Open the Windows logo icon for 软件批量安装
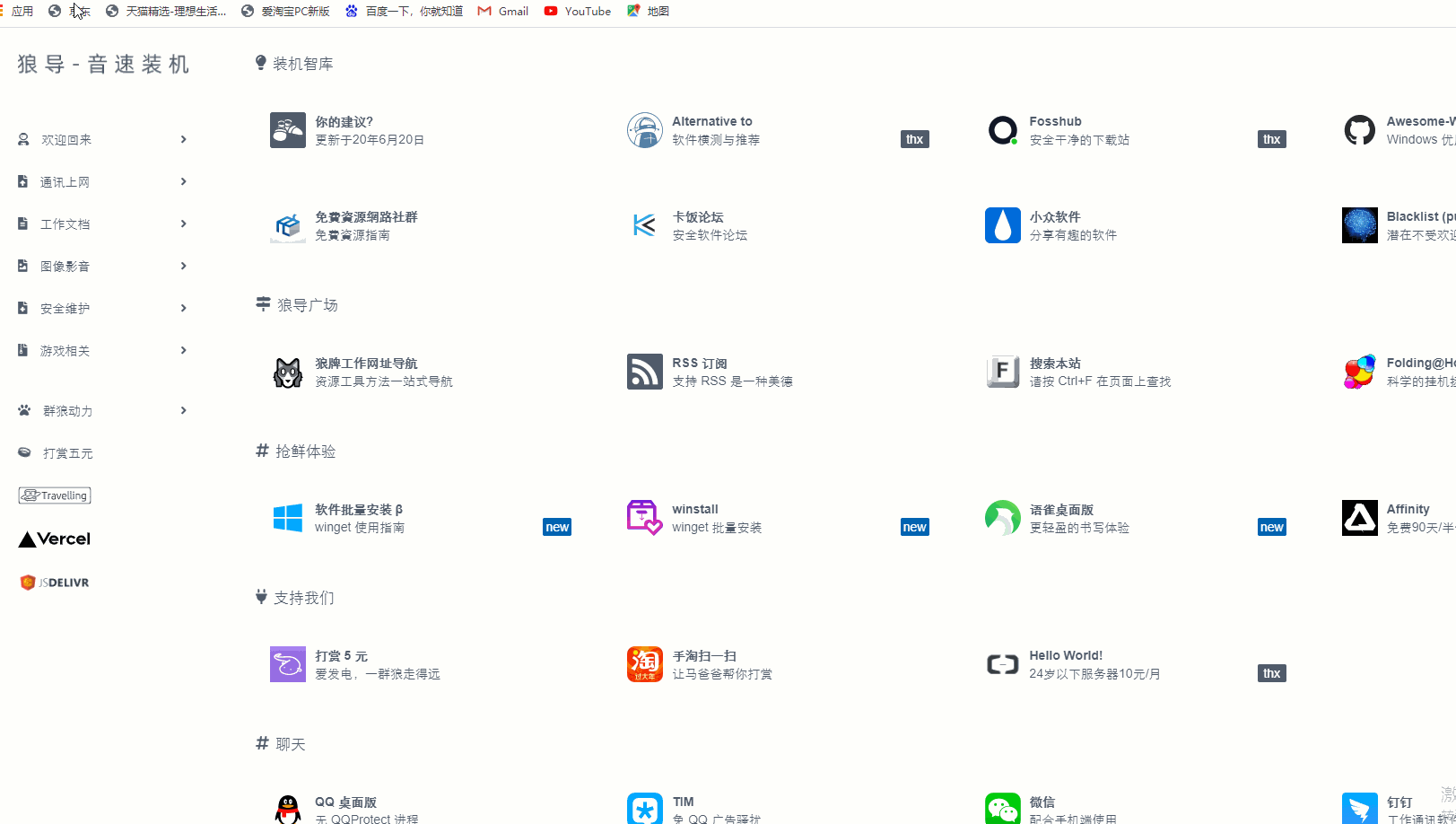This screenshot has width=1456, height=824. tap(287, 518)
